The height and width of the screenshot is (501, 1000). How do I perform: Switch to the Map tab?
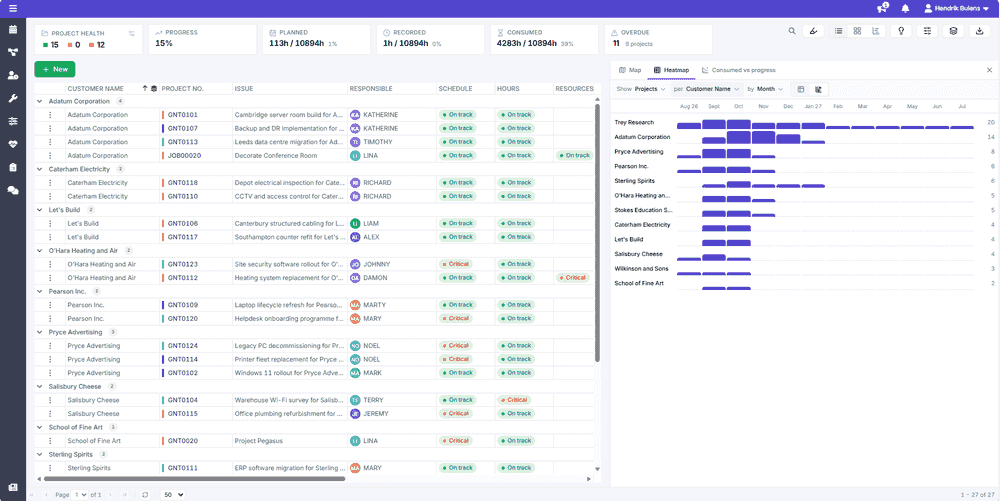coord(629,70)
